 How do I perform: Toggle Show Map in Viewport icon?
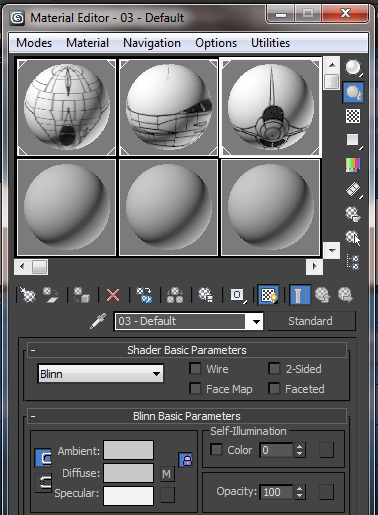[268, 295]
